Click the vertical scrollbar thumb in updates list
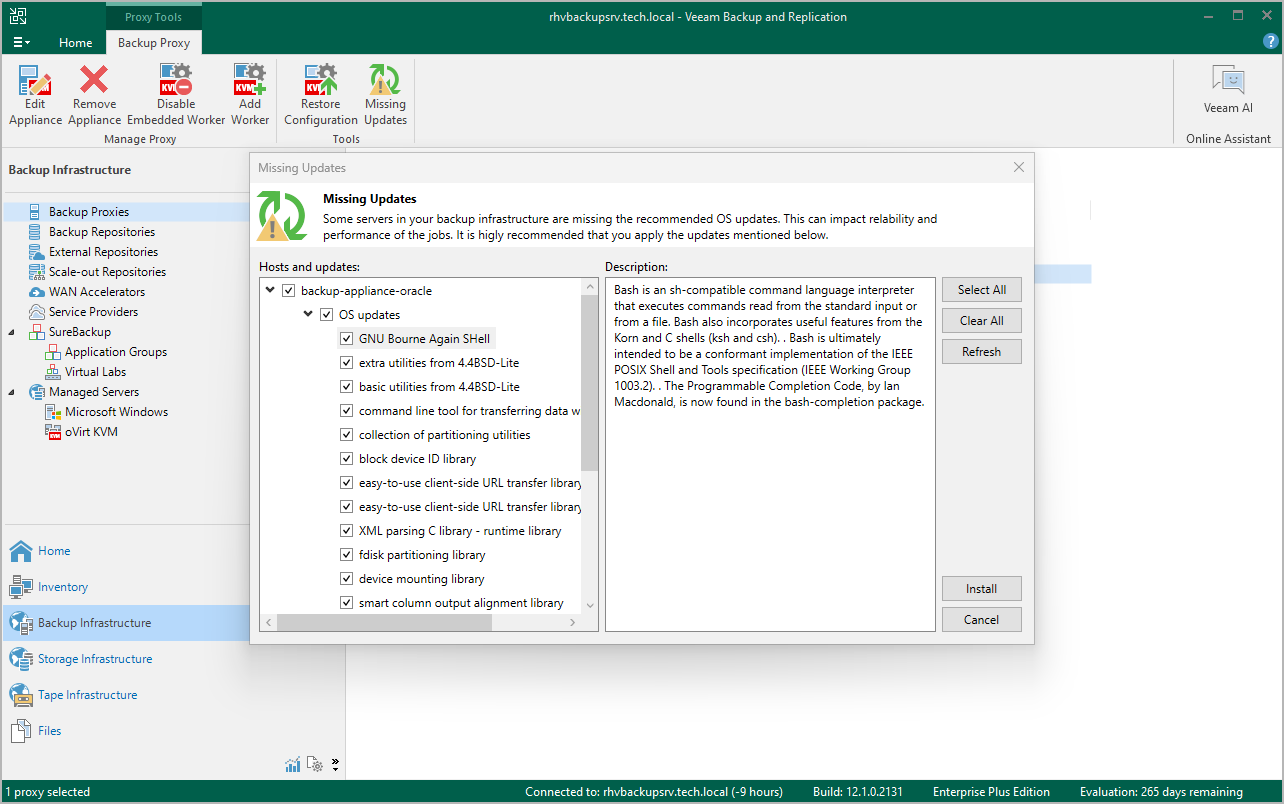The width and height of the screenshot is (1284, 804). (x=589, y=383)
